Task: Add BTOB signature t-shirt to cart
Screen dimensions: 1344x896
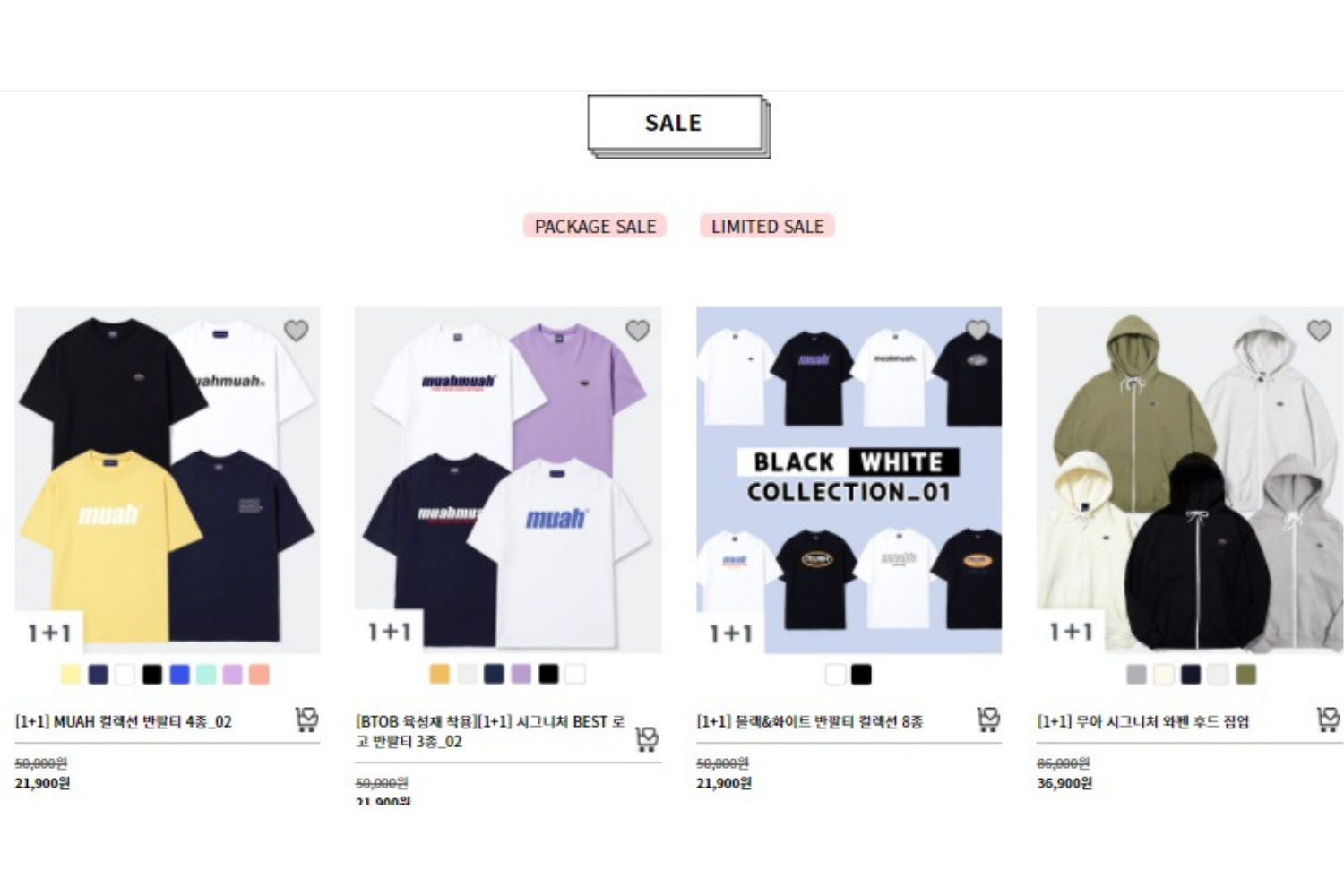Action: 647,739
